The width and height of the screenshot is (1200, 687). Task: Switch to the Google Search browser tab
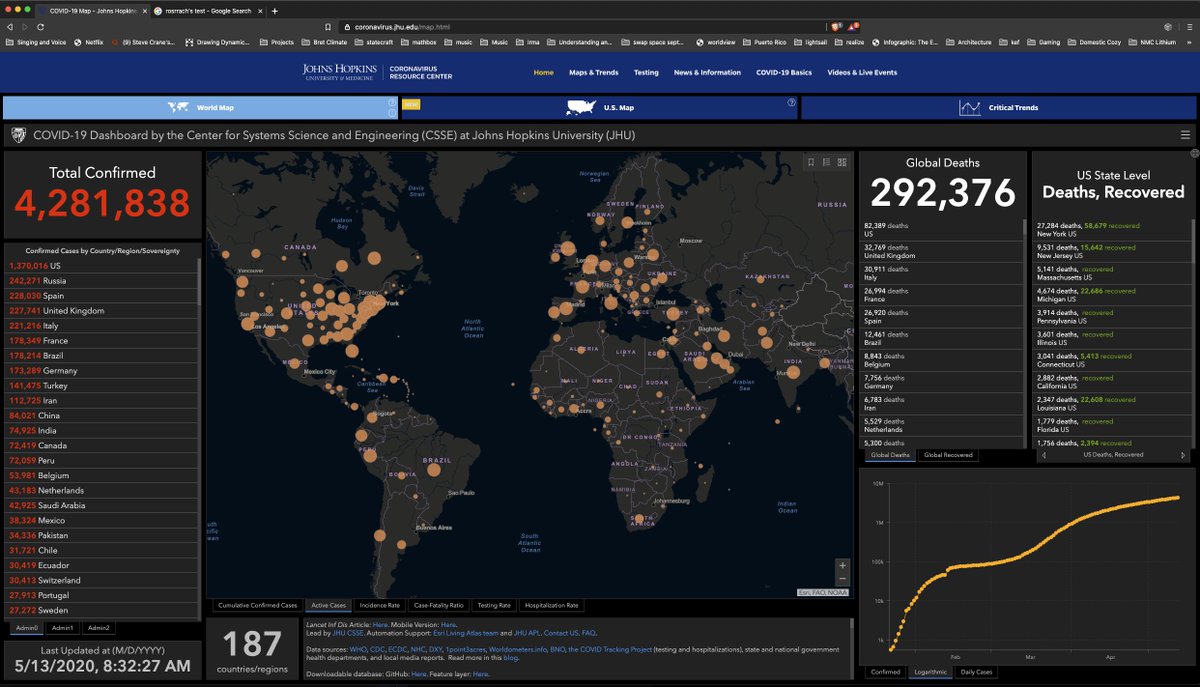[207, 10]
